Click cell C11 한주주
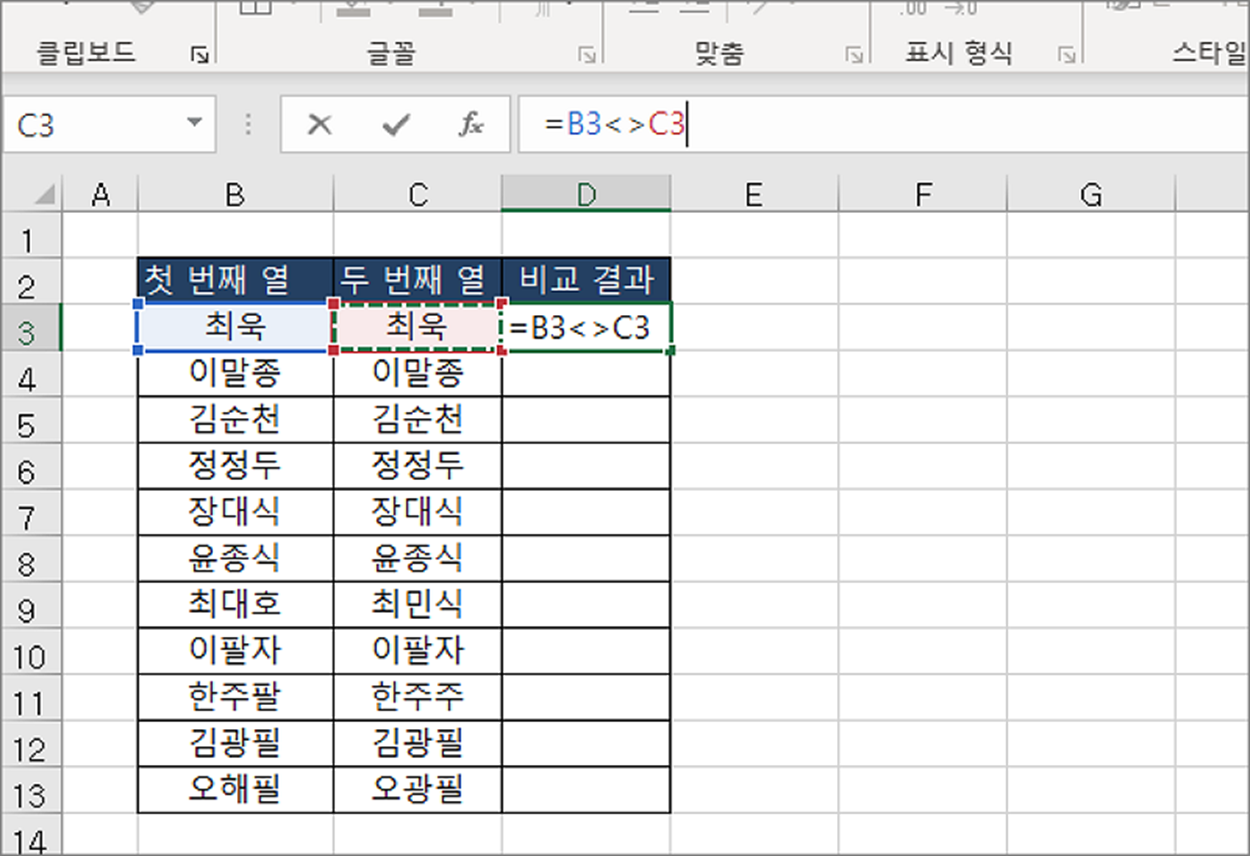 (x=418, y=698)
